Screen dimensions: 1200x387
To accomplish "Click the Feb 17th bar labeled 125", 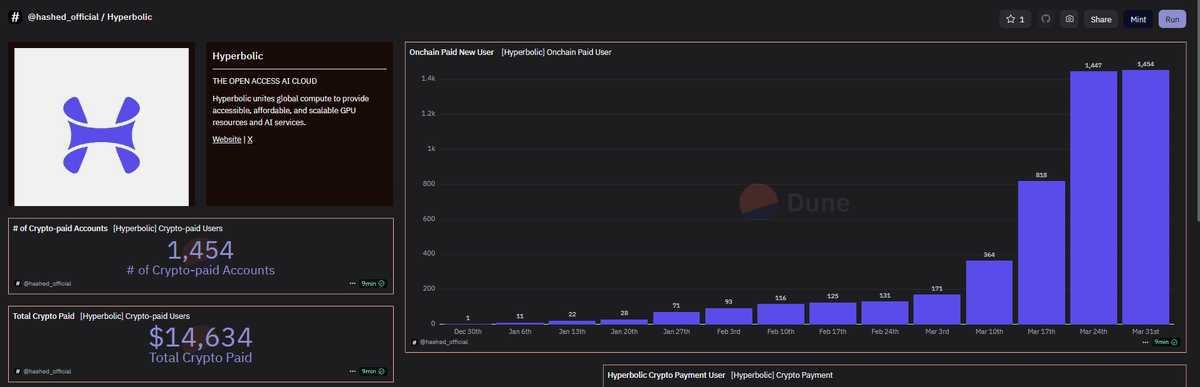I will pos(833,313).
